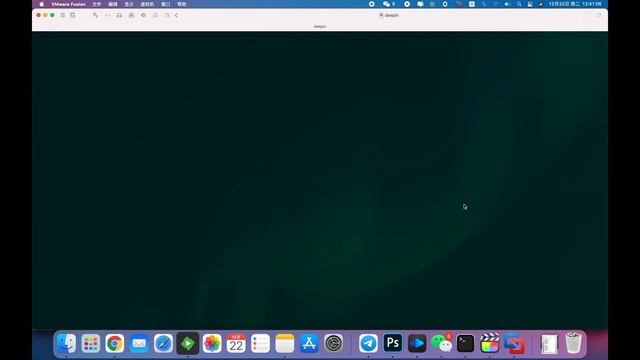
Task: Open Calendar showing 22 in the dock
Action: (x=236, y=343)
